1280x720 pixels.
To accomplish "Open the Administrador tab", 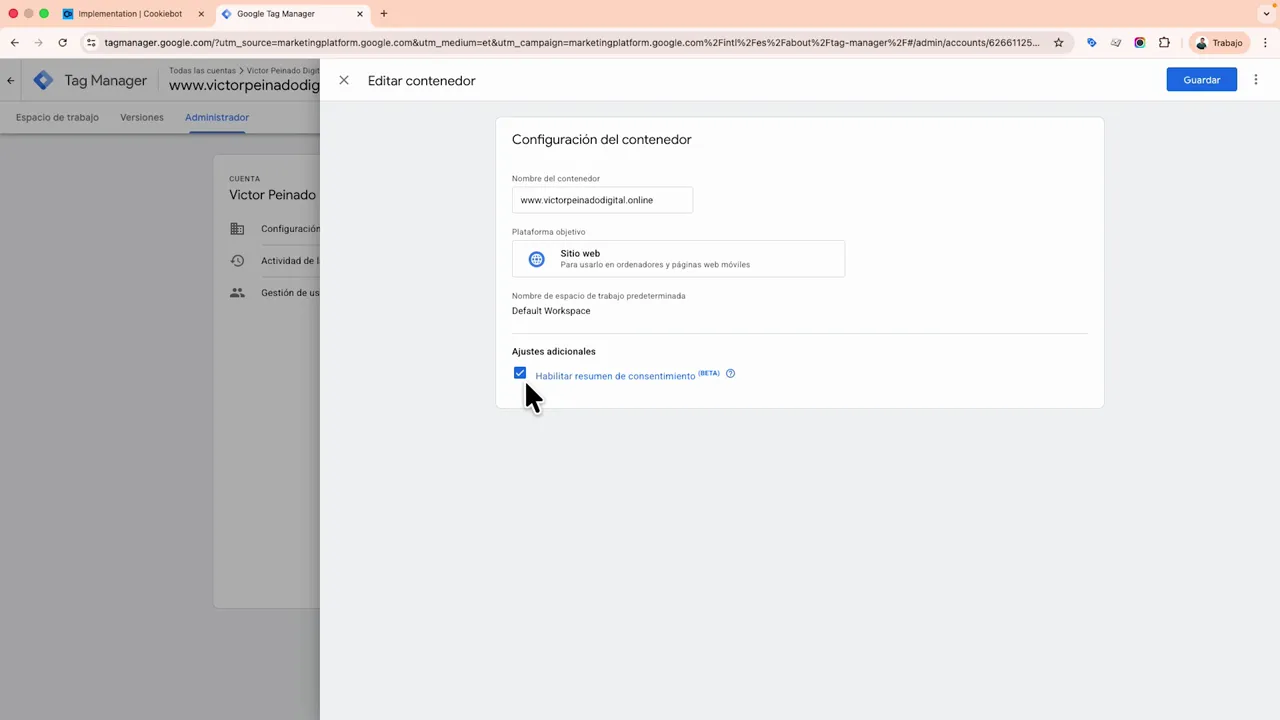I will pos(217,117).
